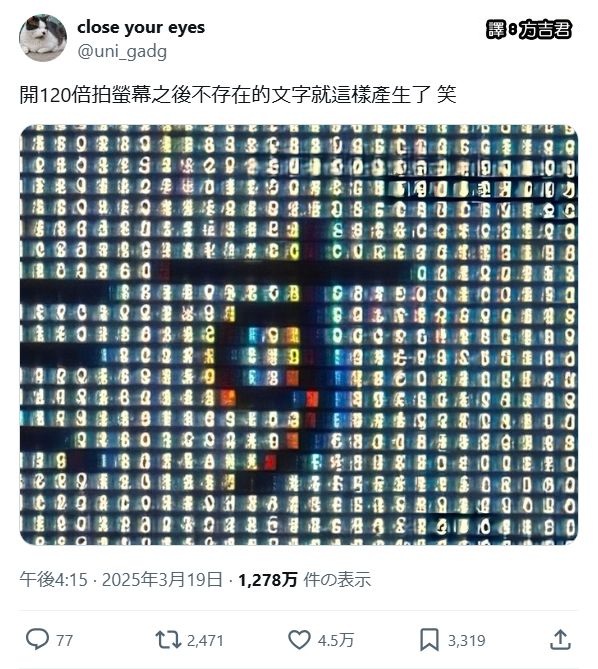Click the retweet count 2,471
598x669 pixels.
coord(205,640)
